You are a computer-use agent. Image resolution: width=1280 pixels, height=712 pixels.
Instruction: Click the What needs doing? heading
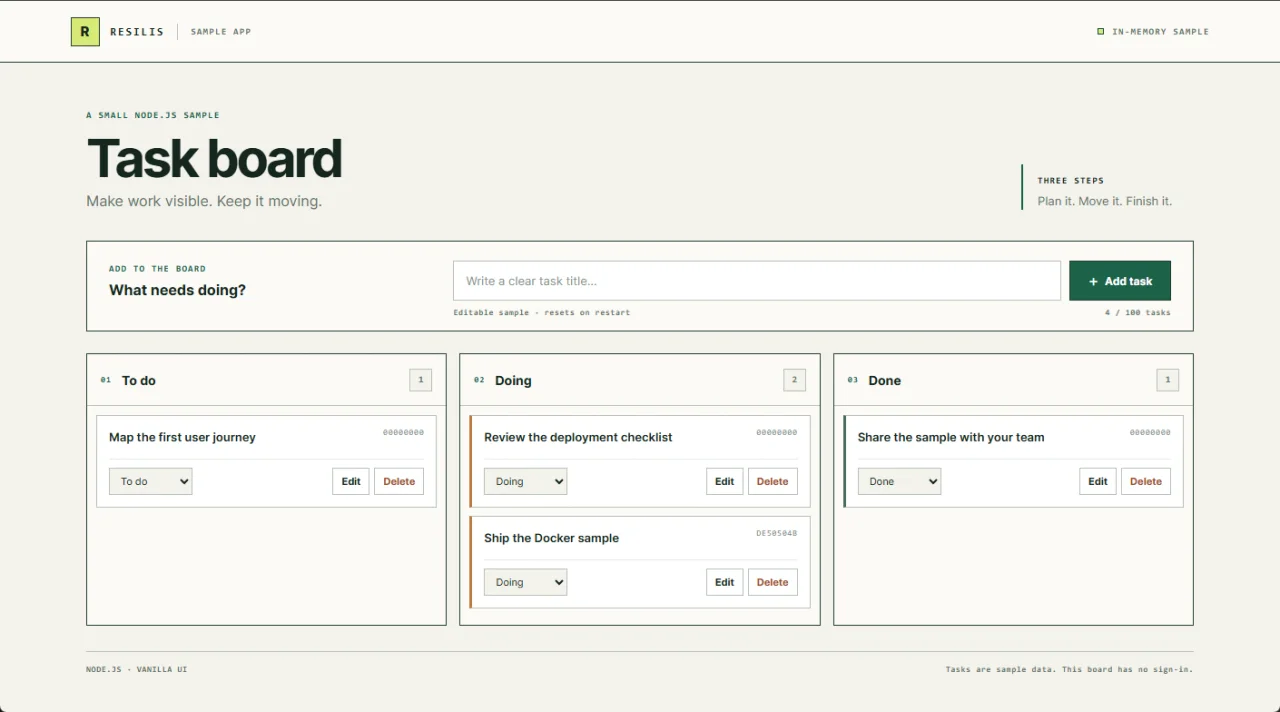(177, 290)
